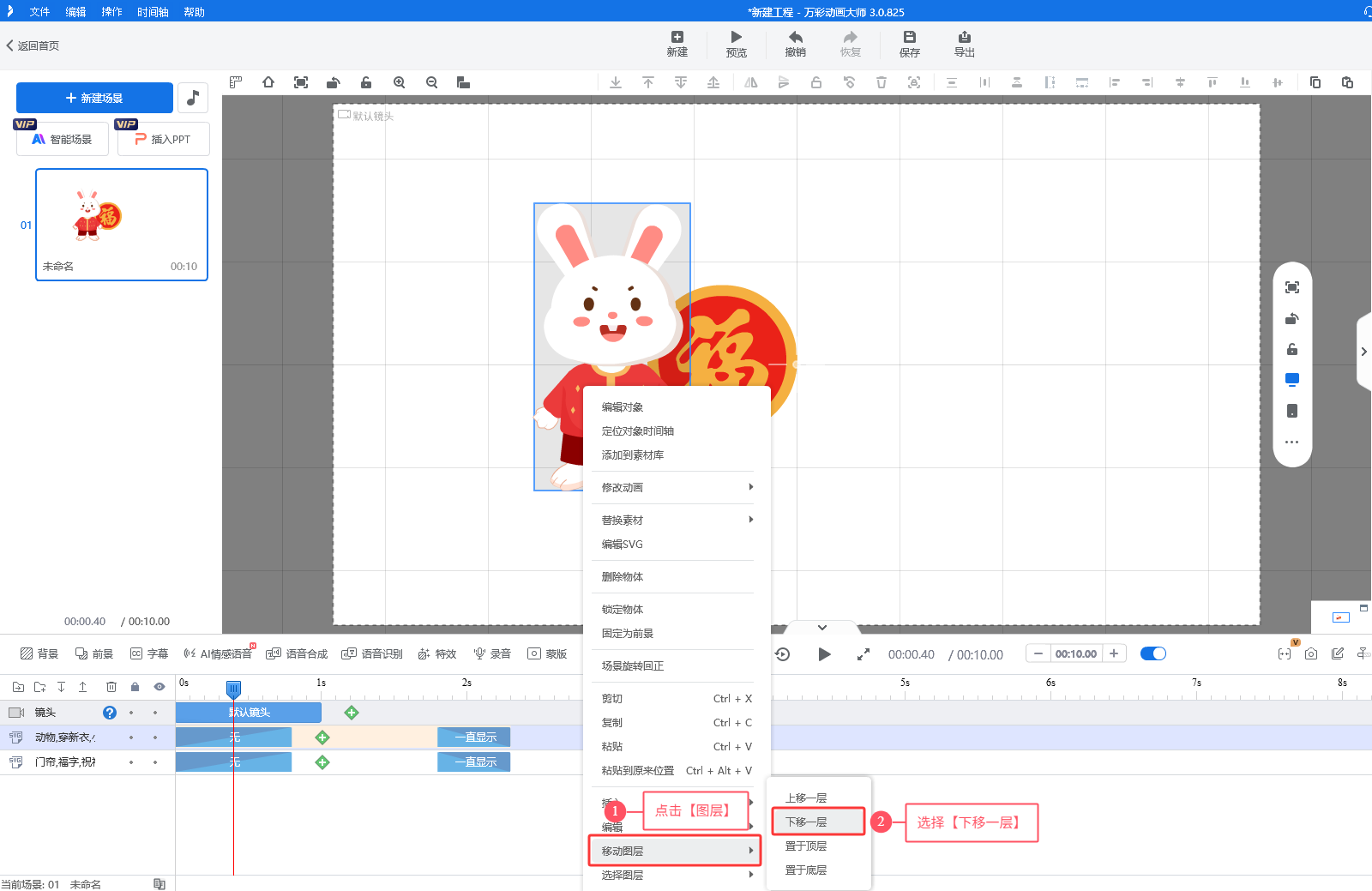This screenshot has width=1372, height=891.
Task: Choose 删除物体 from the context menu
Action: pyautogui.click(x=623, y=577)
